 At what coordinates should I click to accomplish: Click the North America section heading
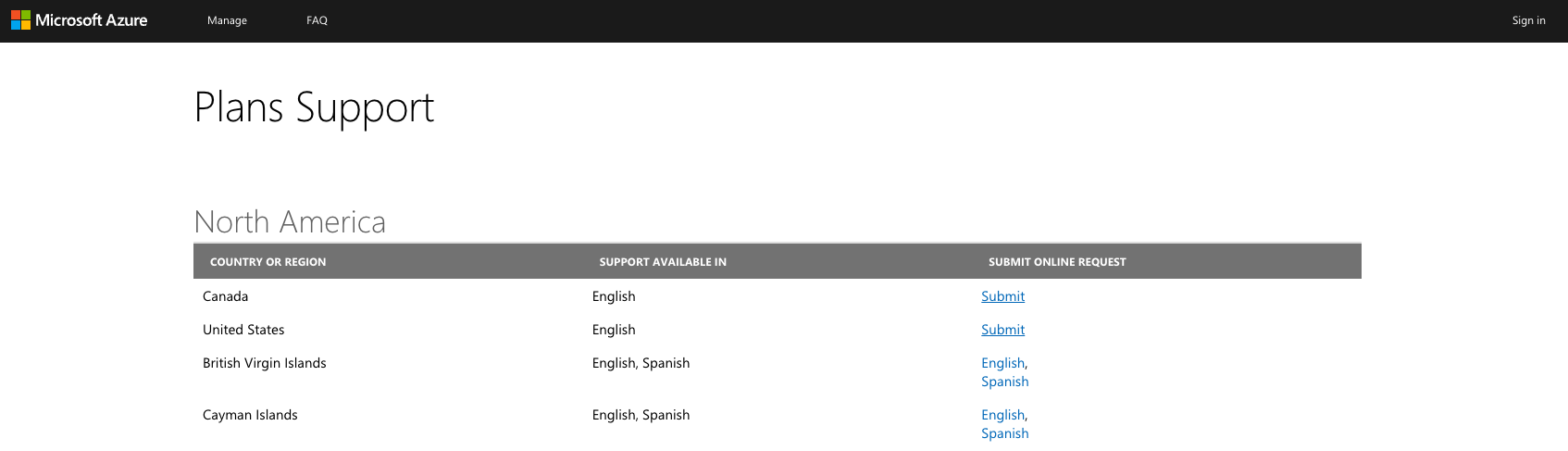[290, 222]
